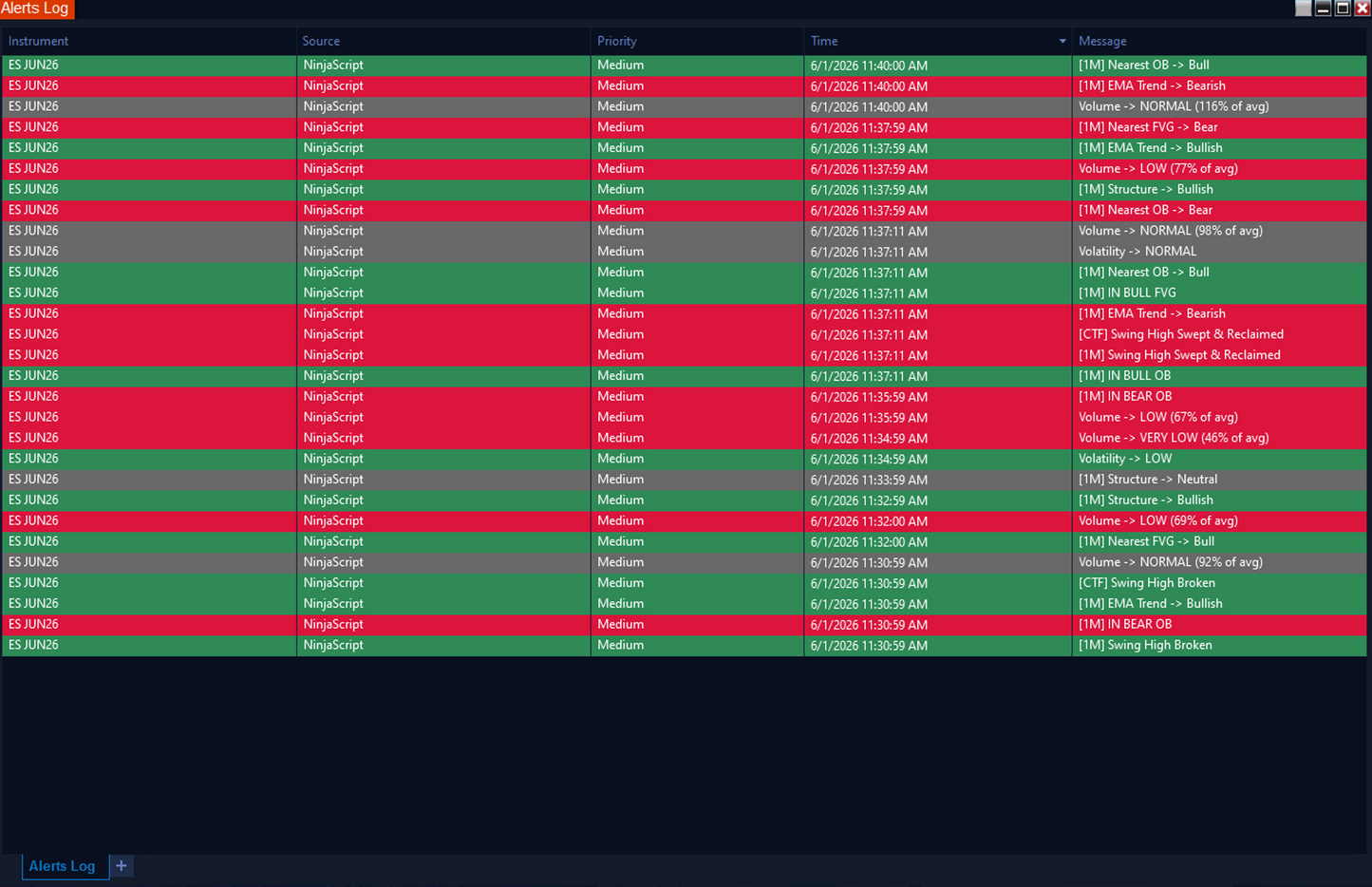
Task: Select 11:40:00 AM '[1M] Nearest OB -> Bull' message
Action: (x=1143, y=65)
